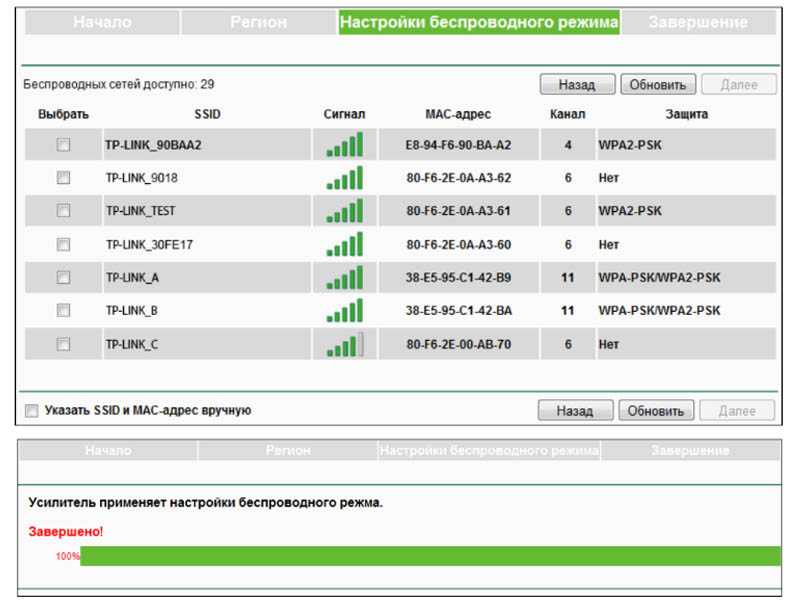Enable manual SSID and MAC entry checkbox

32,411
